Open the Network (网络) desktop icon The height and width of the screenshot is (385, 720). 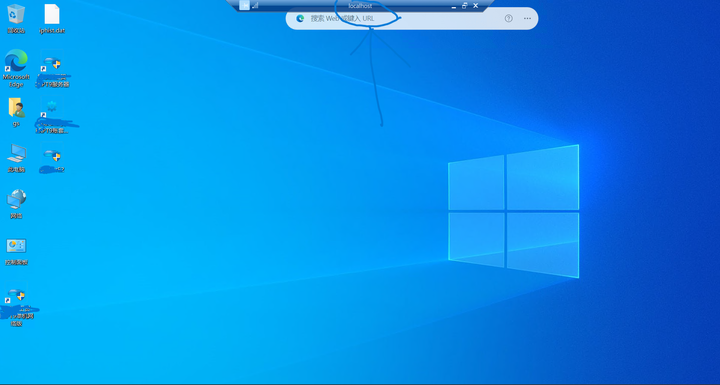pyautogui.click(x=17, y=204)
